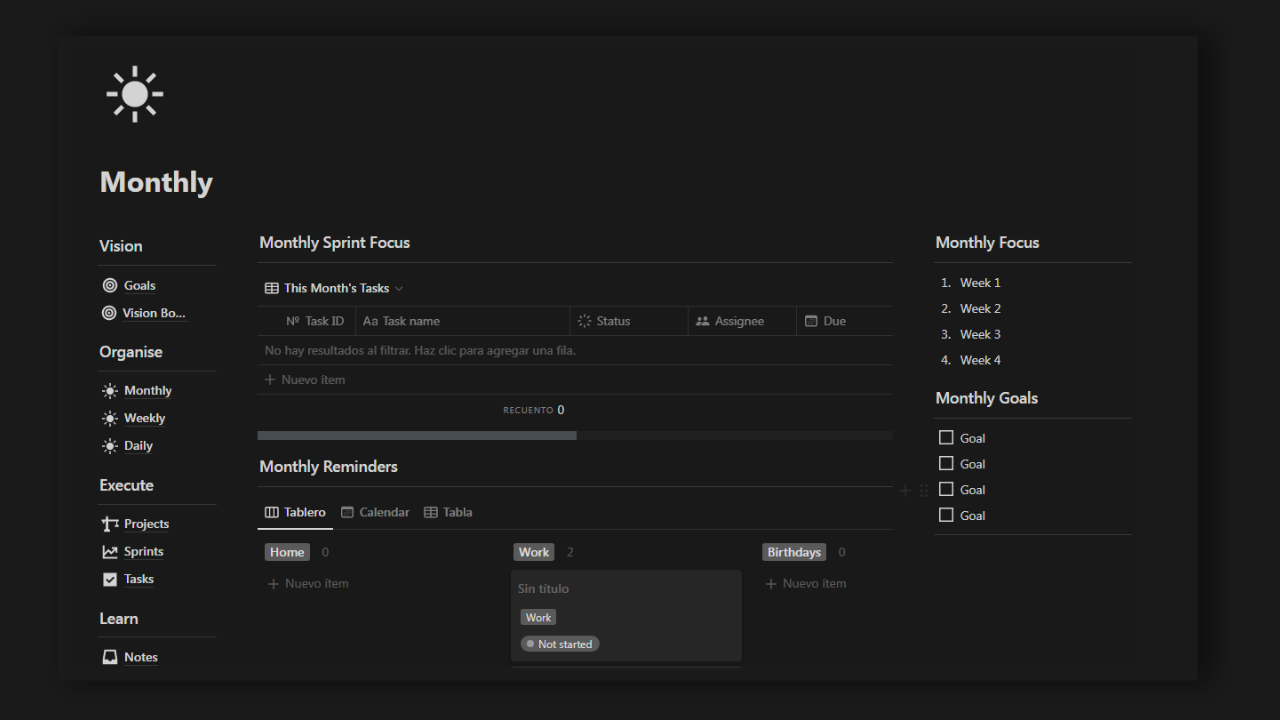The width and height of the screenshot is (1280, 720).
Task: Open the Notes page link
Action: click(x=141, y=657)
